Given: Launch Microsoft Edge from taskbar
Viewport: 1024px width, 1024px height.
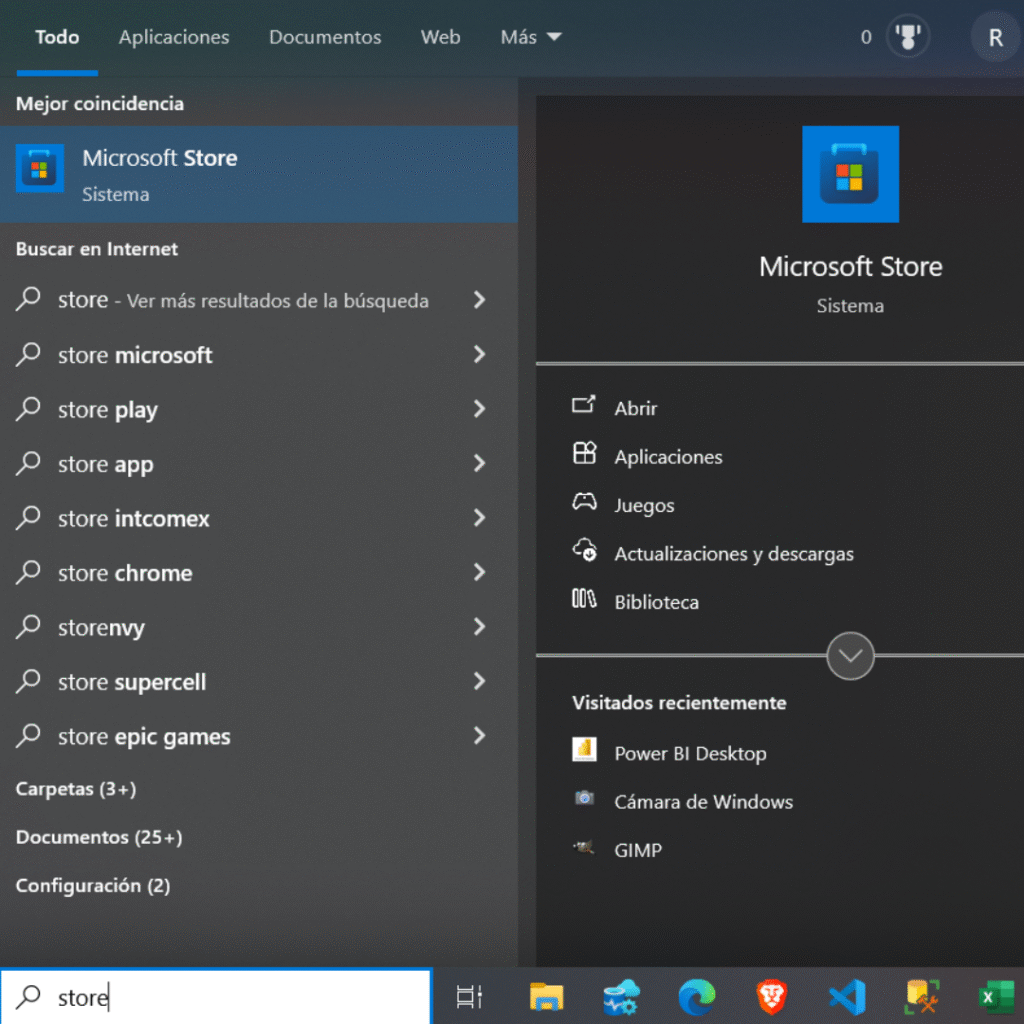Looking at the screenshot, I should (x=697, y=997).
